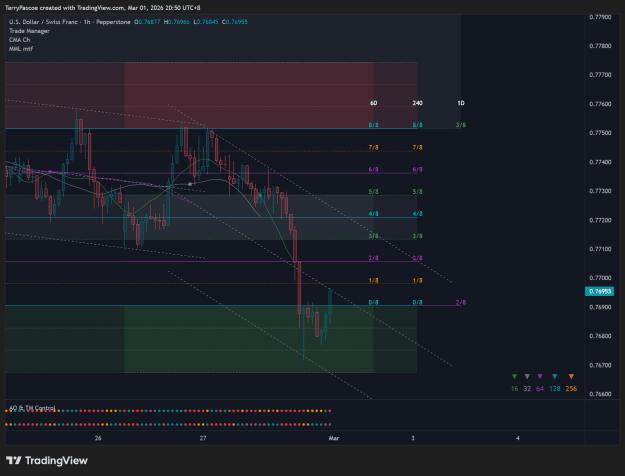The width and height of the screenshot is (625, 476).
Task: Click the purple 2/8 label under the 1D column
Action: [461, 303]
